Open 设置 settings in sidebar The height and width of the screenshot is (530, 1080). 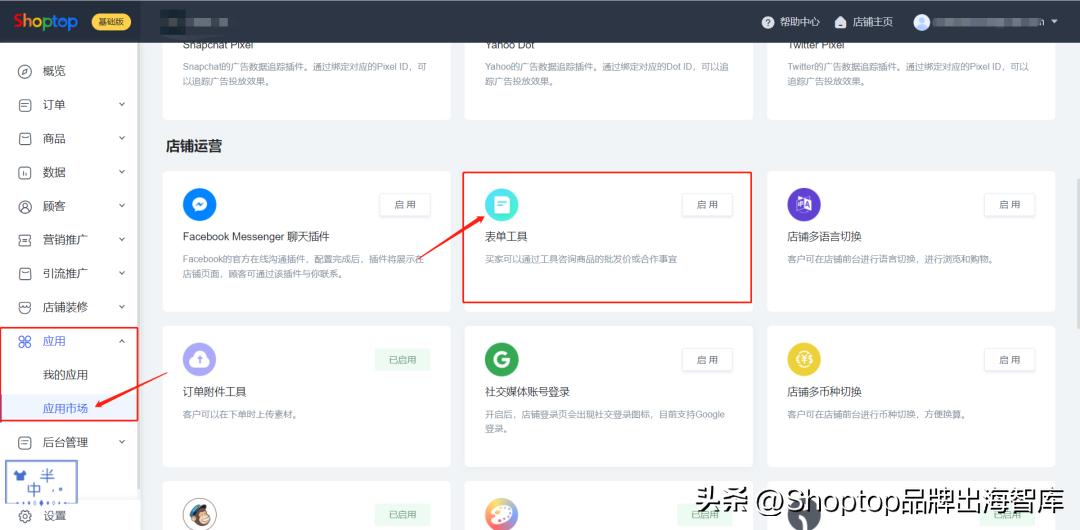point(54,516)
